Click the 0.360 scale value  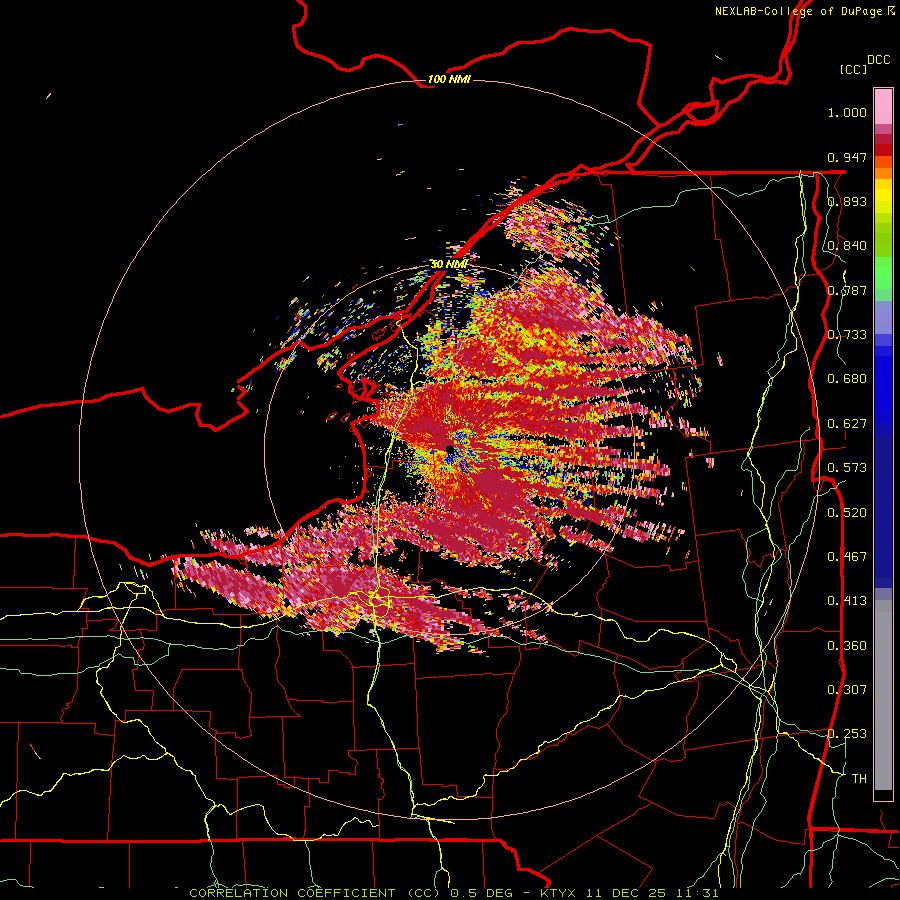coord(847,646)
